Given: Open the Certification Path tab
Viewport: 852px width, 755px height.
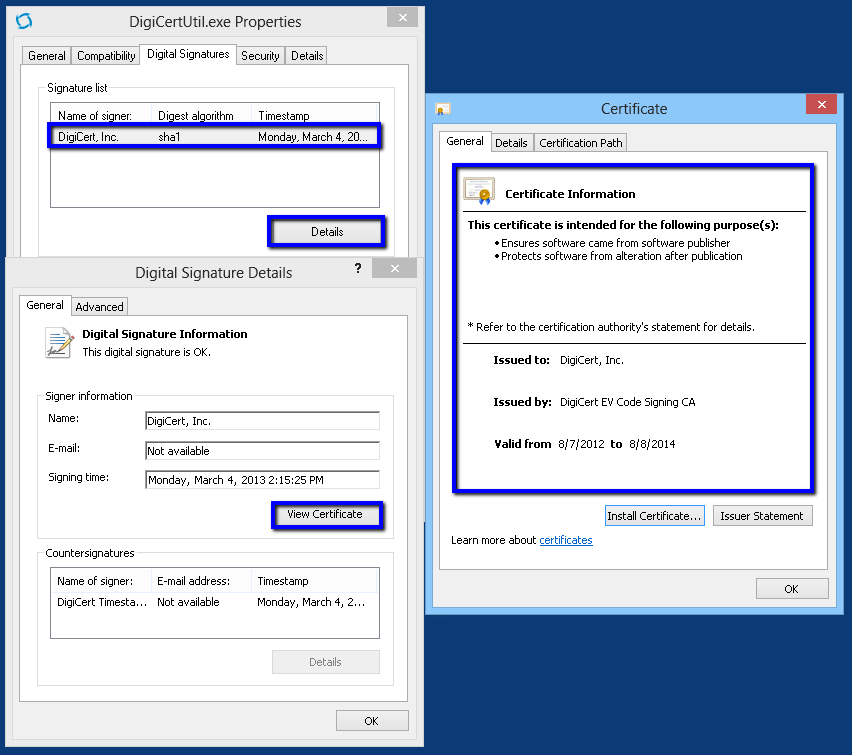Looking at the screenshot, I should pyautogui.click(x=580, y=142).
